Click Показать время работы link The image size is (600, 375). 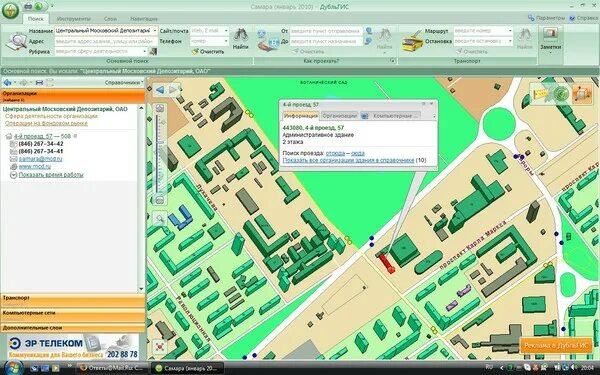point(51,174)
